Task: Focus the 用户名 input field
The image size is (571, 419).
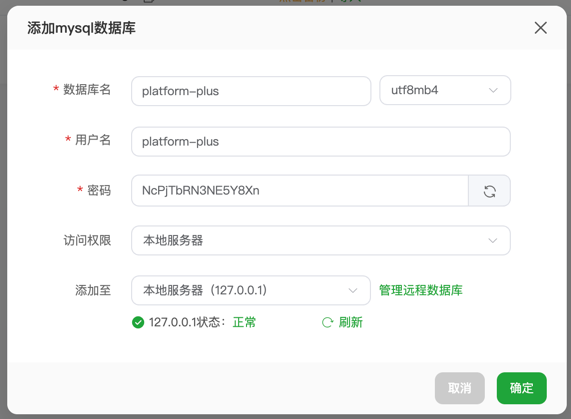Action: click(x=321, y=142)
